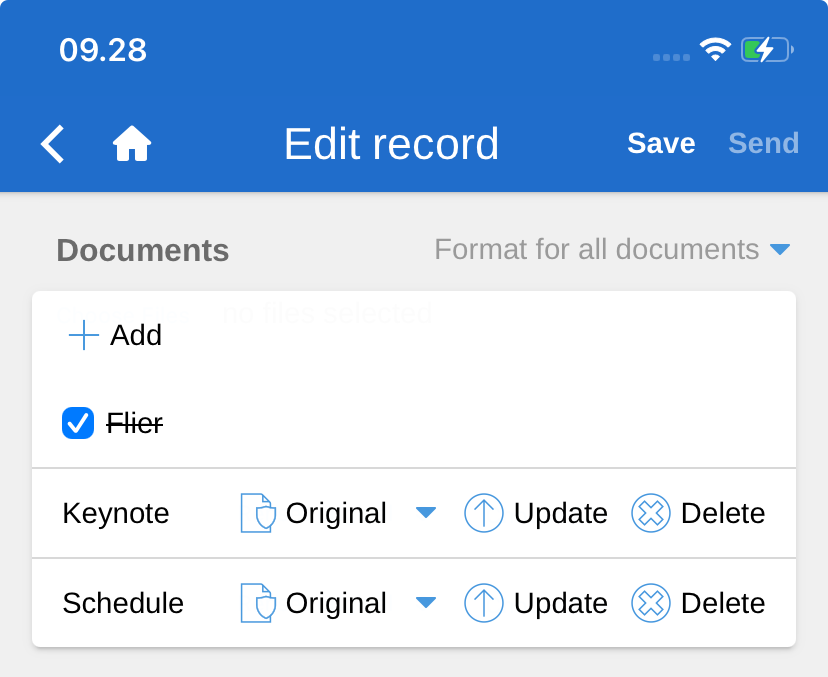Tap the Wi-Fi status icon
This screenshot has width=828, height=677.
tap(715, 49)
